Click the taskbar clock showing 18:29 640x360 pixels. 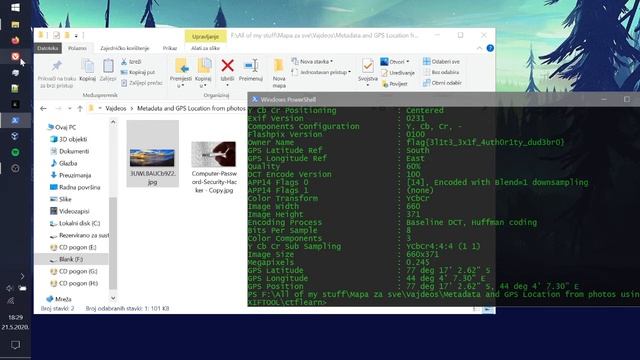(15, 317)
